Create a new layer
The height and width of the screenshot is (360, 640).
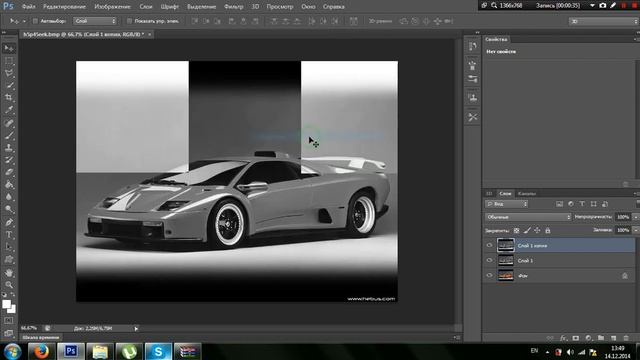pos(613,338)
